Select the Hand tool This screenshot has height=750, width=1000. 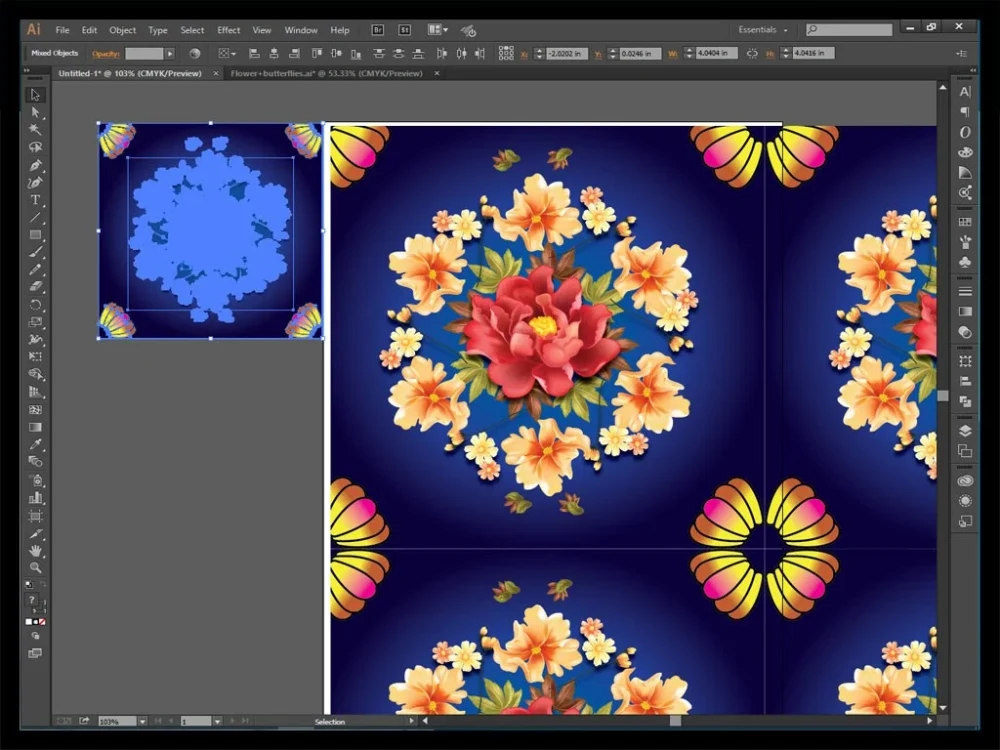[35, 550]
